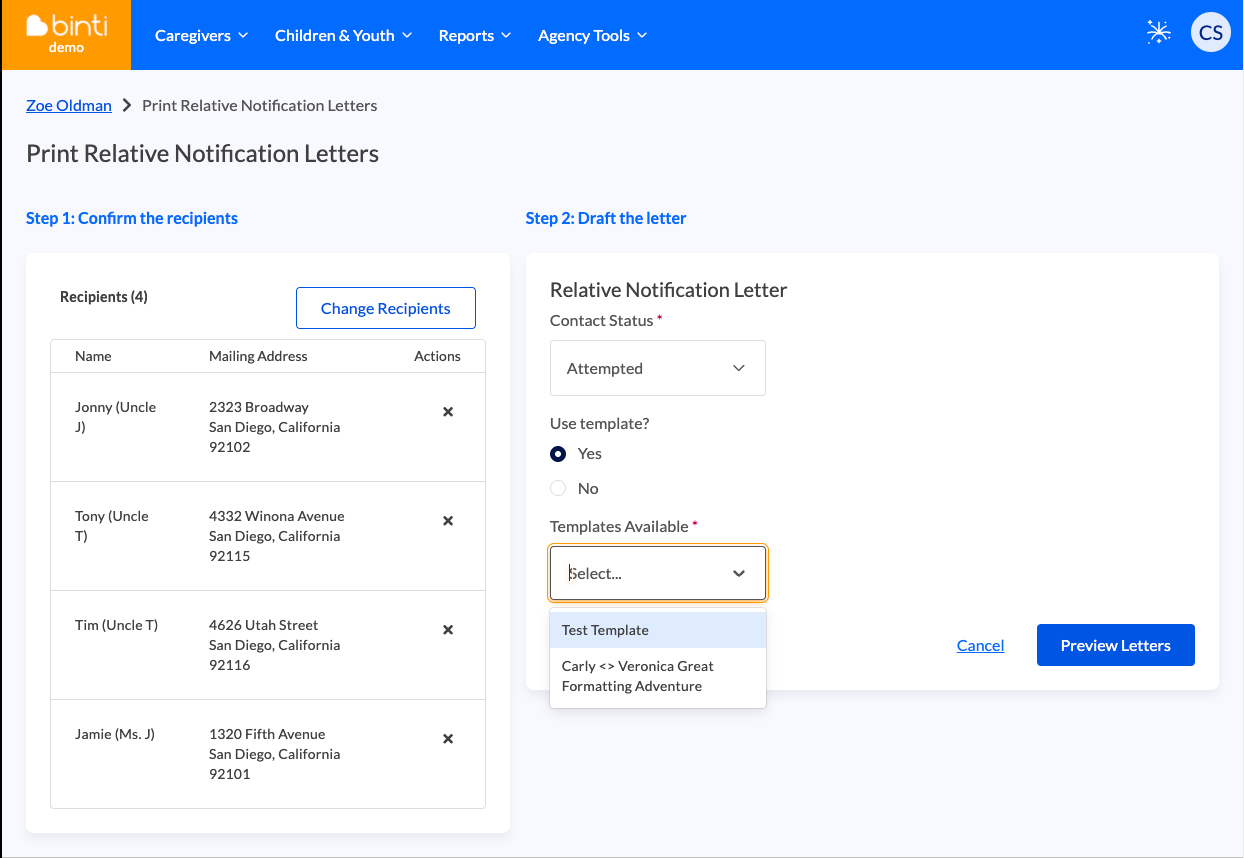The image size is (1244, 858).
Task: Open the Agency Tools menu
Action: coord(592,35)
